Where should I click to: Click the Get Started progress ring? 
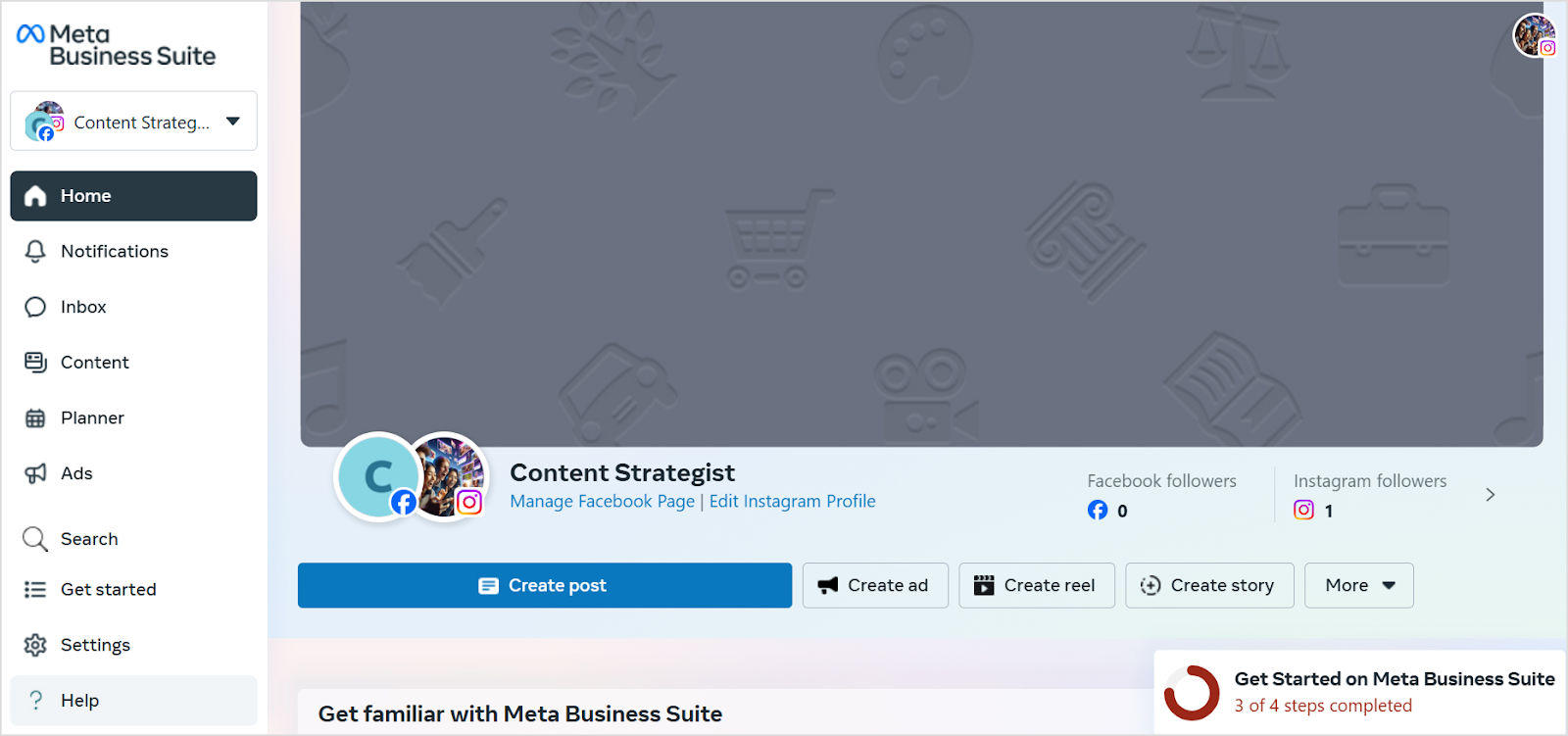pyautogui.click(x=1192, y=693)
